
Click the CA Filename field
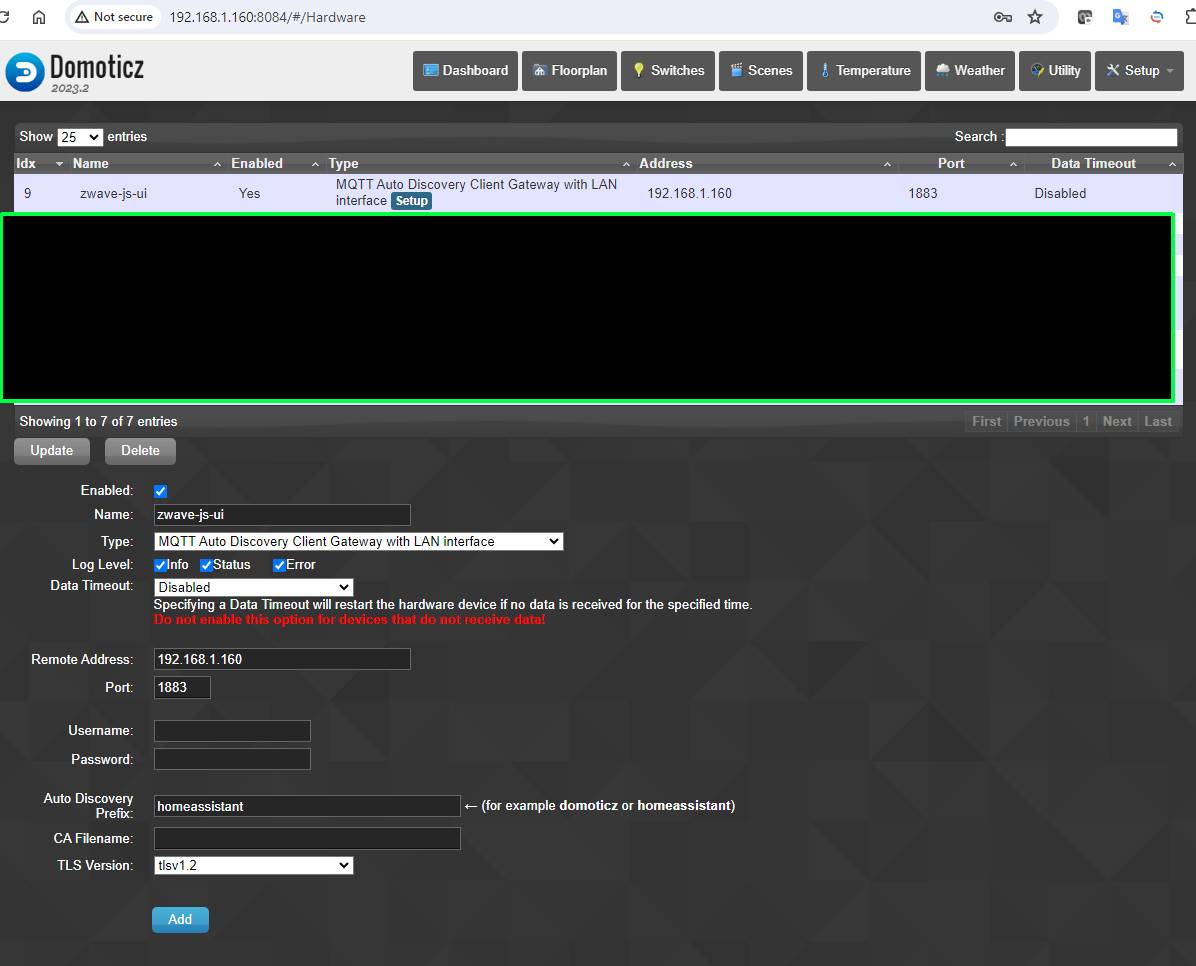coord(307,839)
